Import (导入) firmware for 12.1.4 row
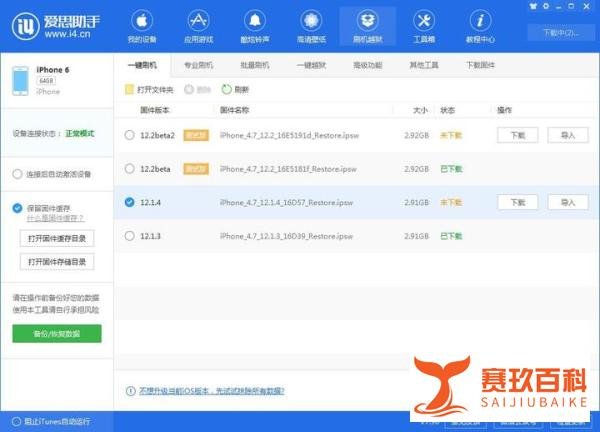This screenshot has height=432, width=600. click(x=568, y=202)
